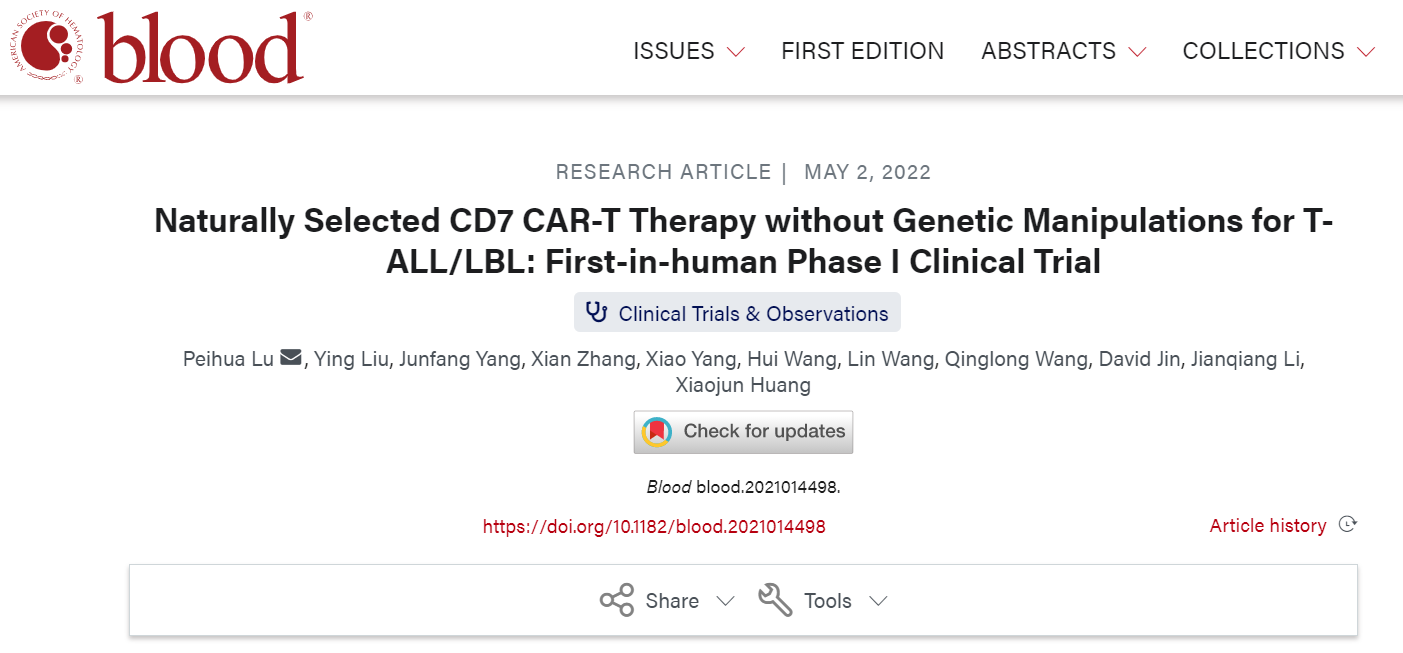Image resolution: width=1403 pixels, height=653 pixels.
Task: Open the First Edition menu item
Action: 862,51
